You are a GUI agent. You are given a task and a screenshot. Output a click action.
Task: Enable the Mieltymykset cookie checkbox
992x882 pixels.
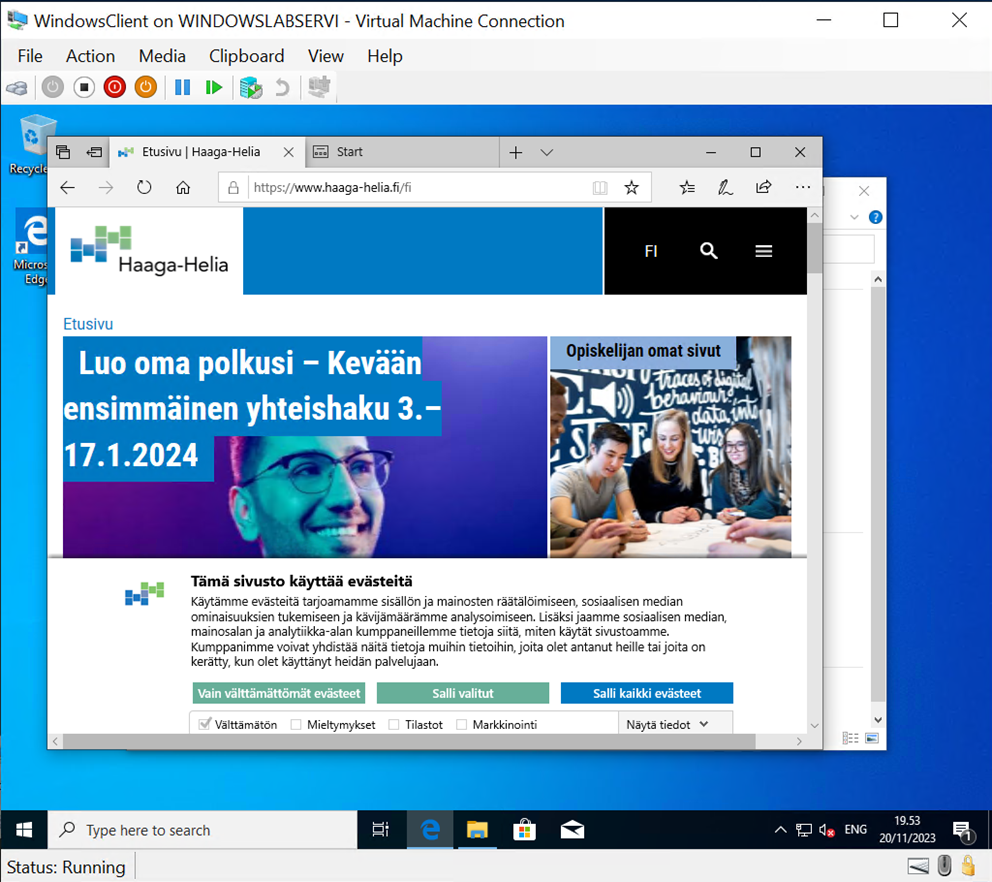click(x=296, y=725)
